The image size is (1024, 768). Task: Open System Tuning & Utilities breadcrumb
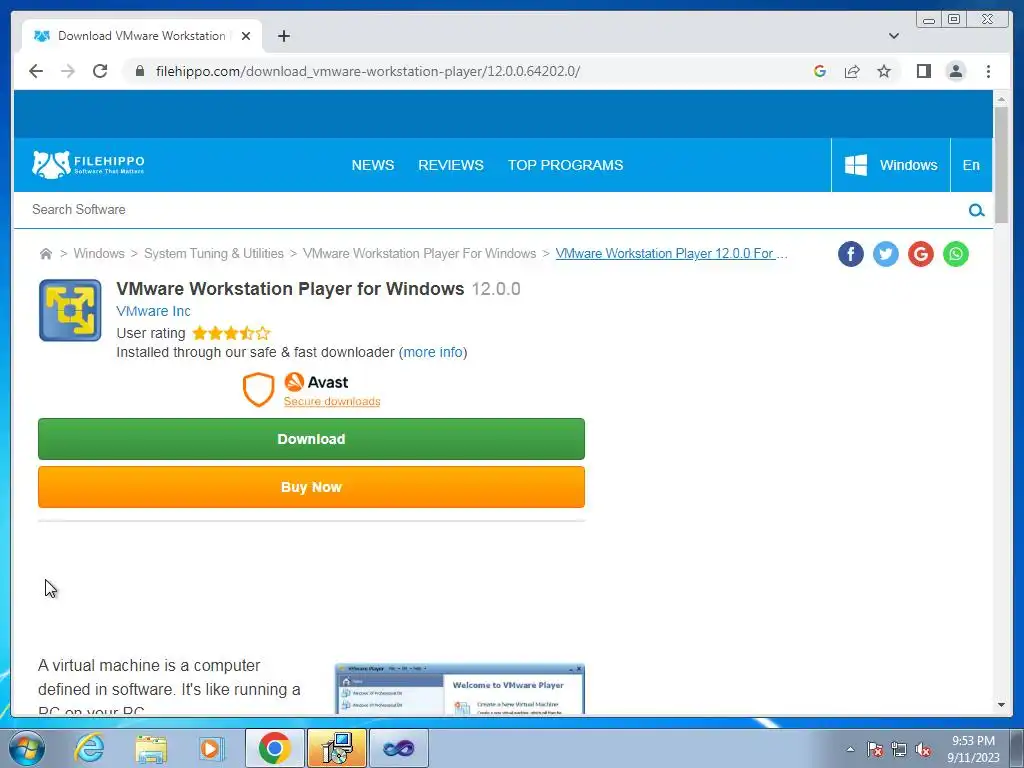(214, 253)
